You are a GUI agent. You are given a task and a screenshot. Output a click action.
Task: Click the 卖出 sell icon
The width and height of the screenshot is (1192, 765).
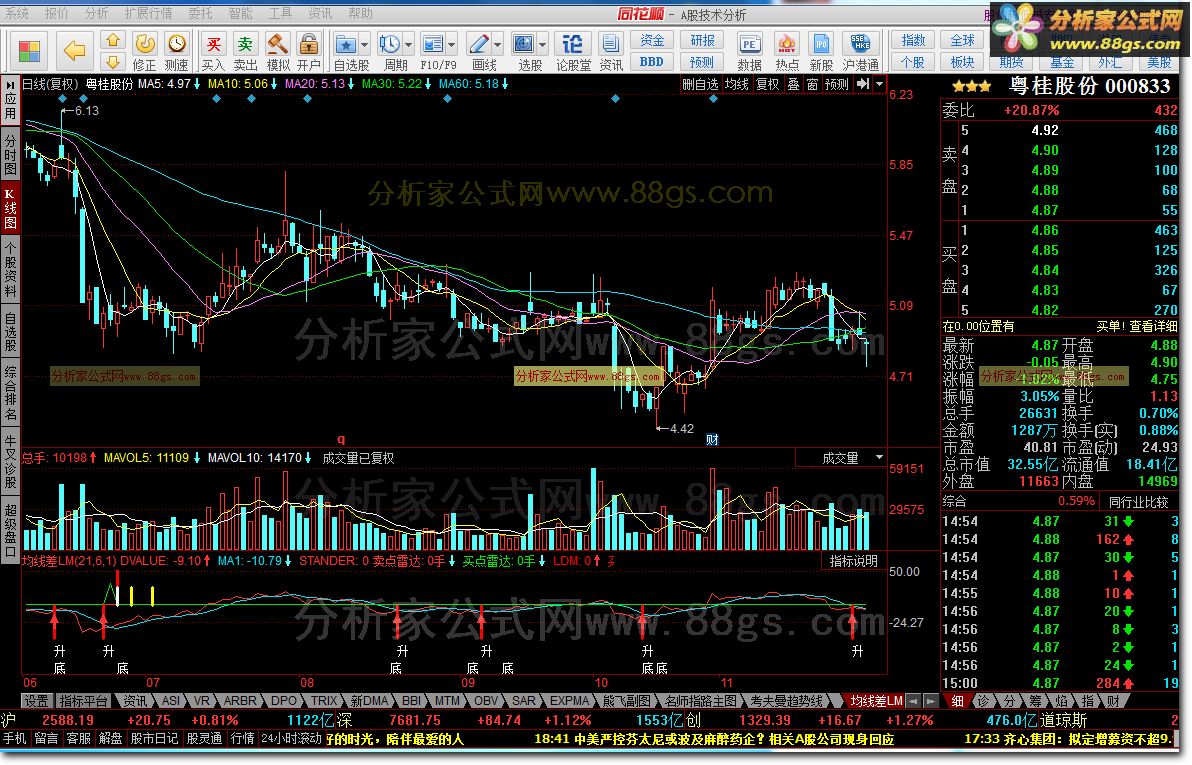click(x=245, y=51)
